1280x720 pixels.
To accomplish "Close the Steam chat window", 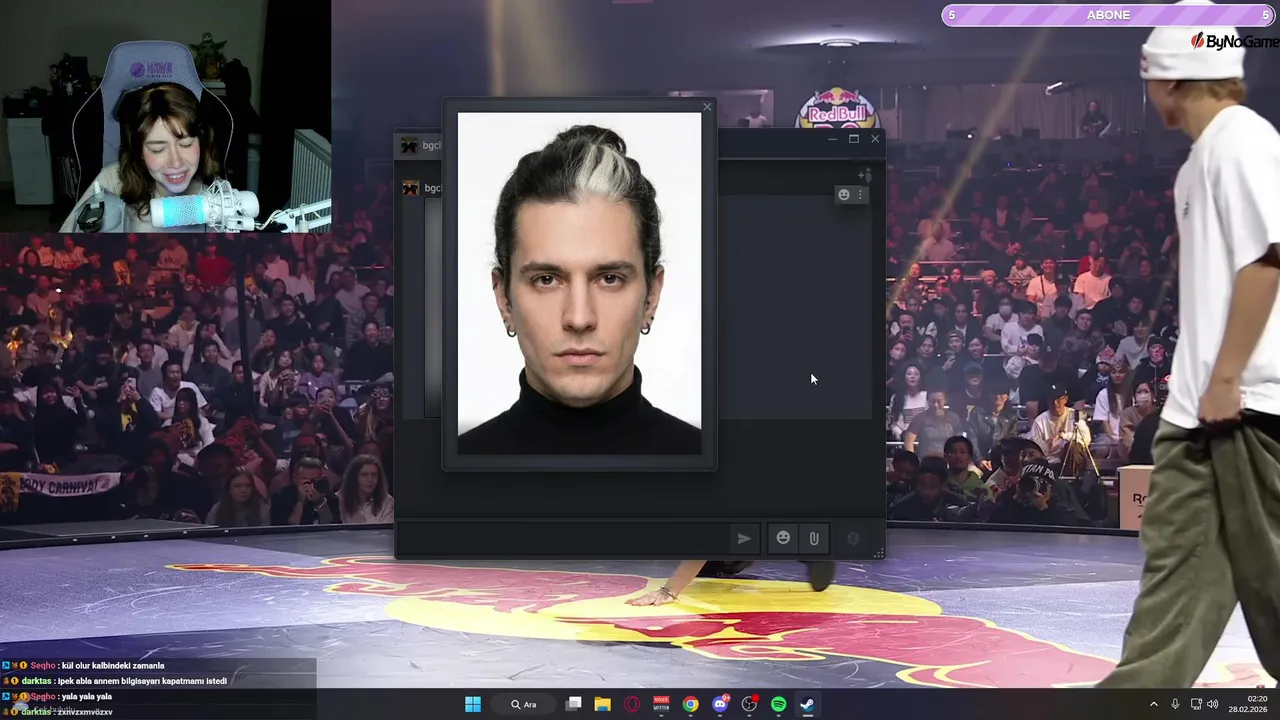I will click(x=875, y=139).
